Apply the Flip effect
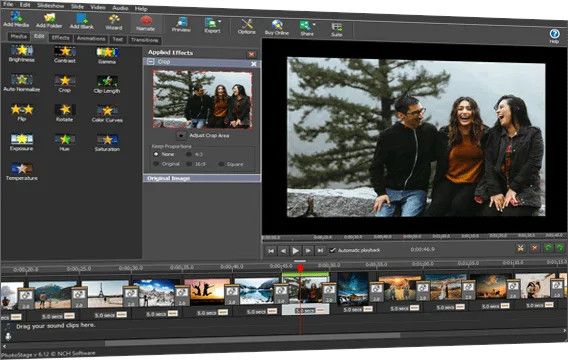This screenshot has width=568, height=360. point(22,112)
